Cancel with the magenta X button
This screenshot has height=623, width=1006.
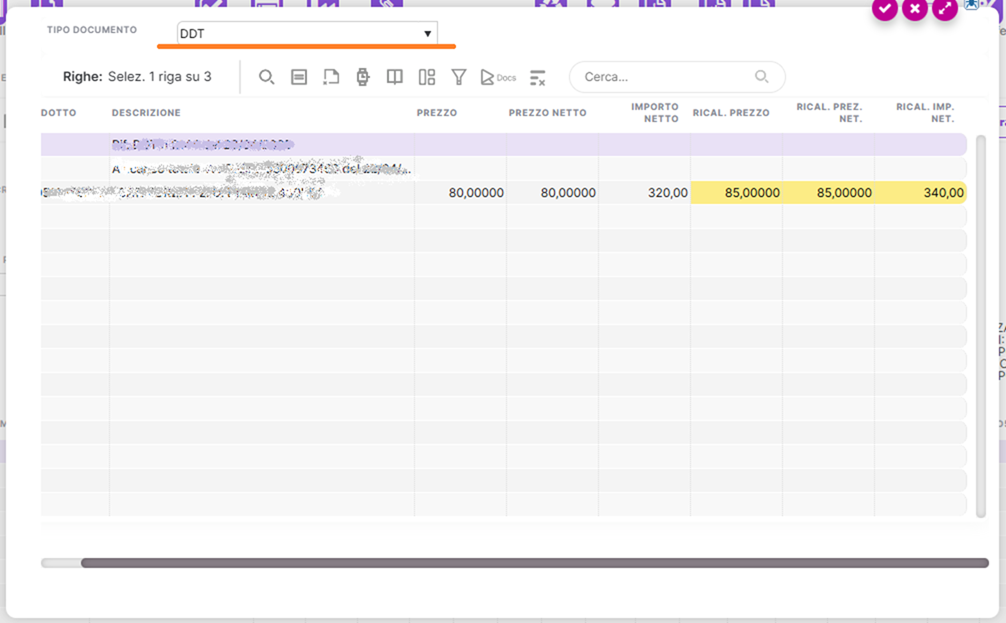tap(914, 9)
